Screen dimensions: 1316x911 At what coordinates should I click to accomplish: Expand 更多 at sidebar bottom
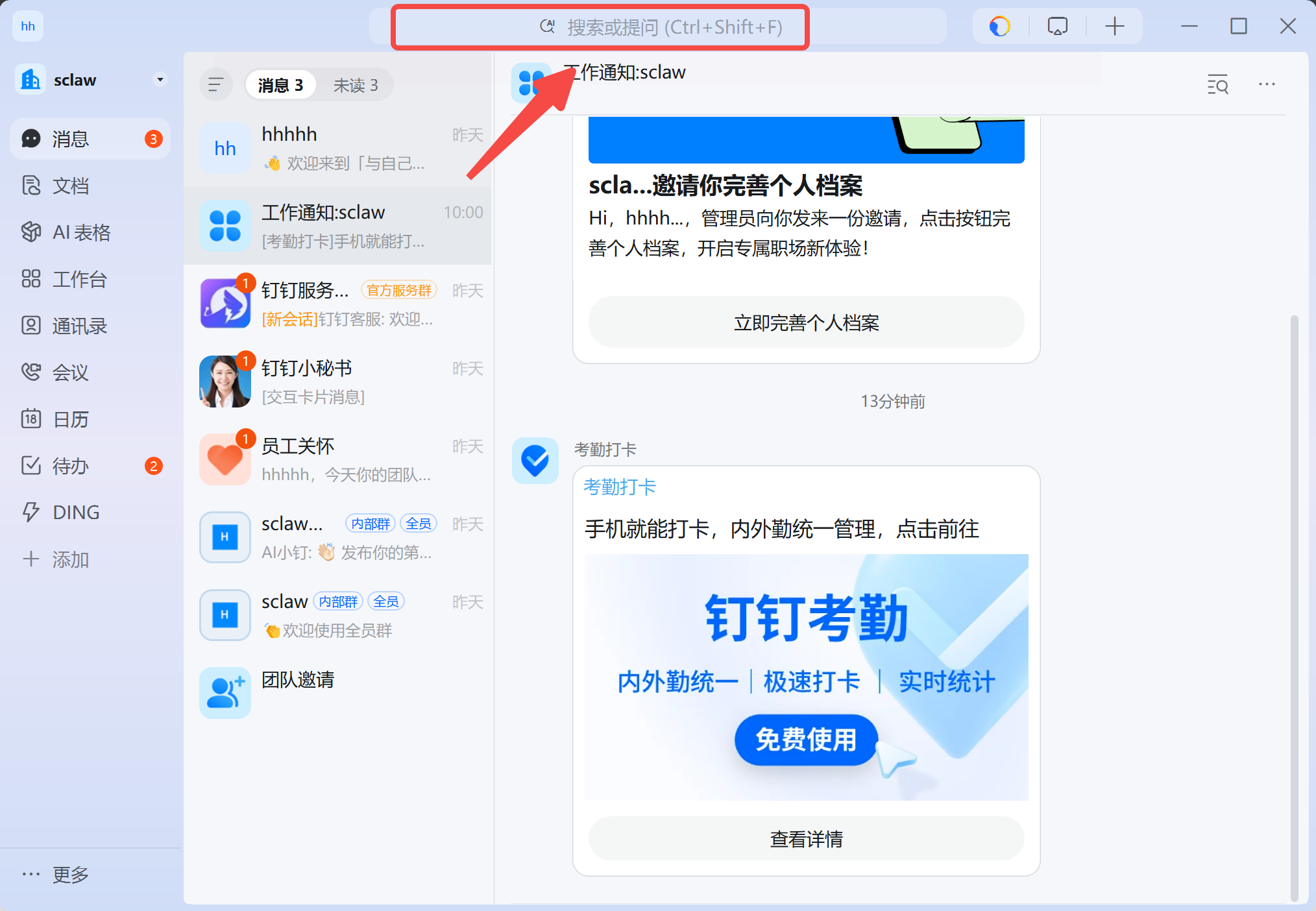tap(70, 875)
